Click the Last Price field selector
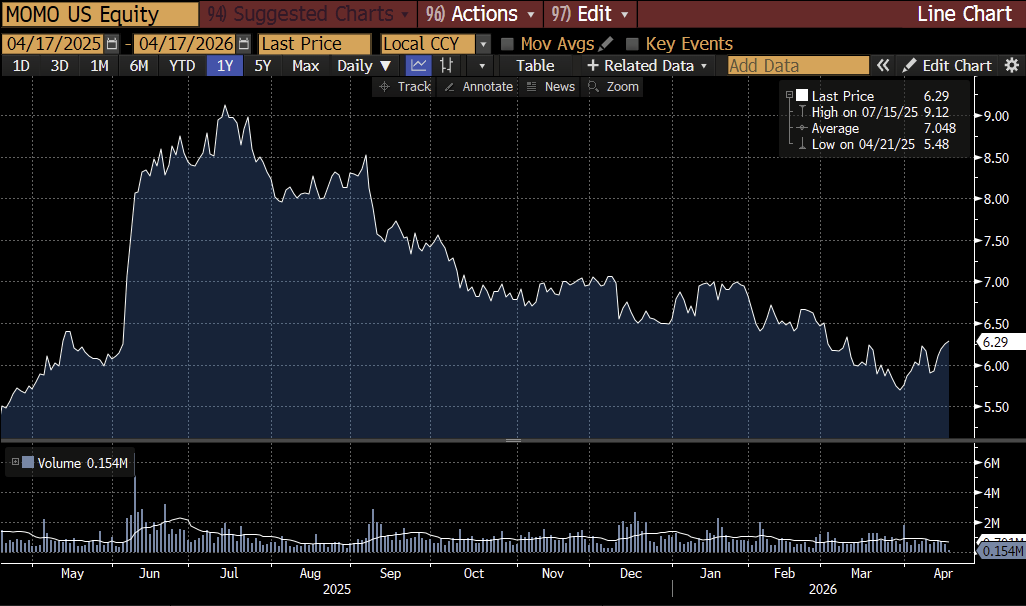This screenshot has width=1026, height=606. tap(315, 44)
